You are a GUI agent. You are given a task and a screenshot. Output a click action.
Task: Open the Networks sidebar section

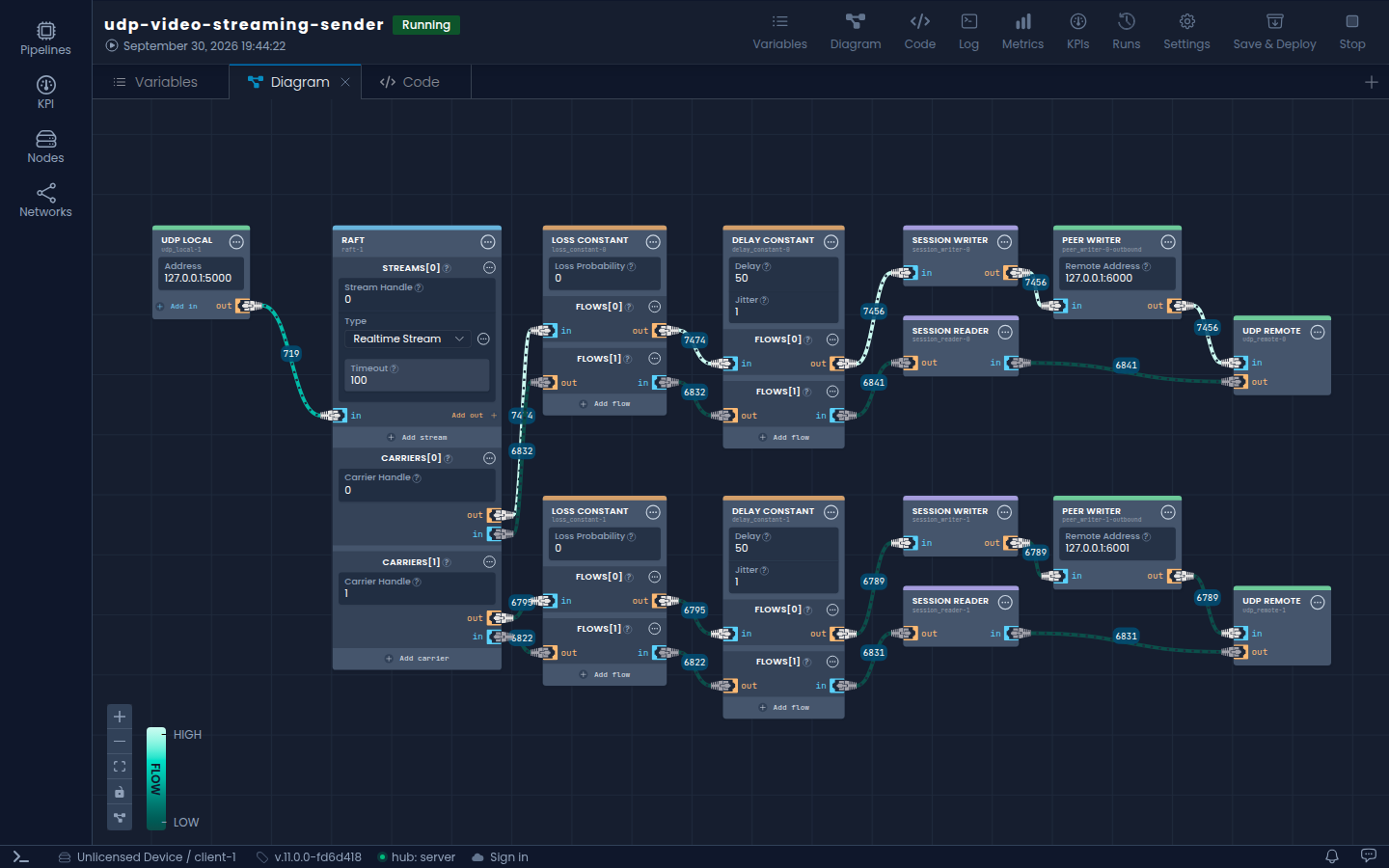tap(45, 201)
